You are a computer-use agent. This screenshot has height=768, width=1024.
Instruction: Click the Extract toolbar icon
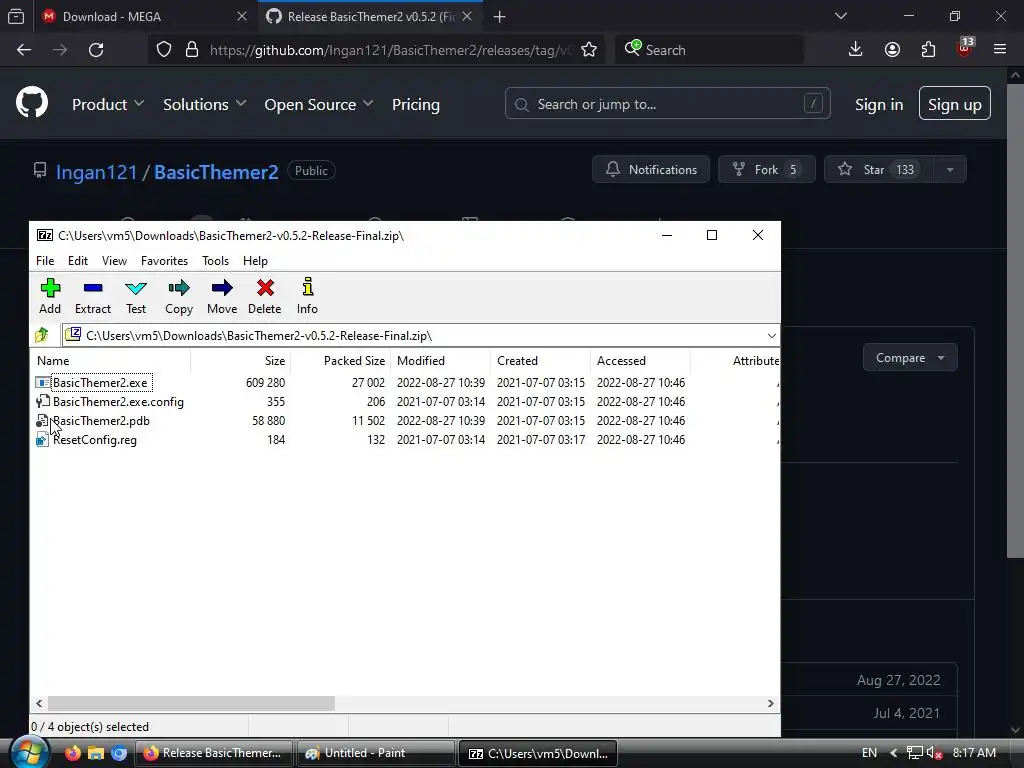click(93, 296)
